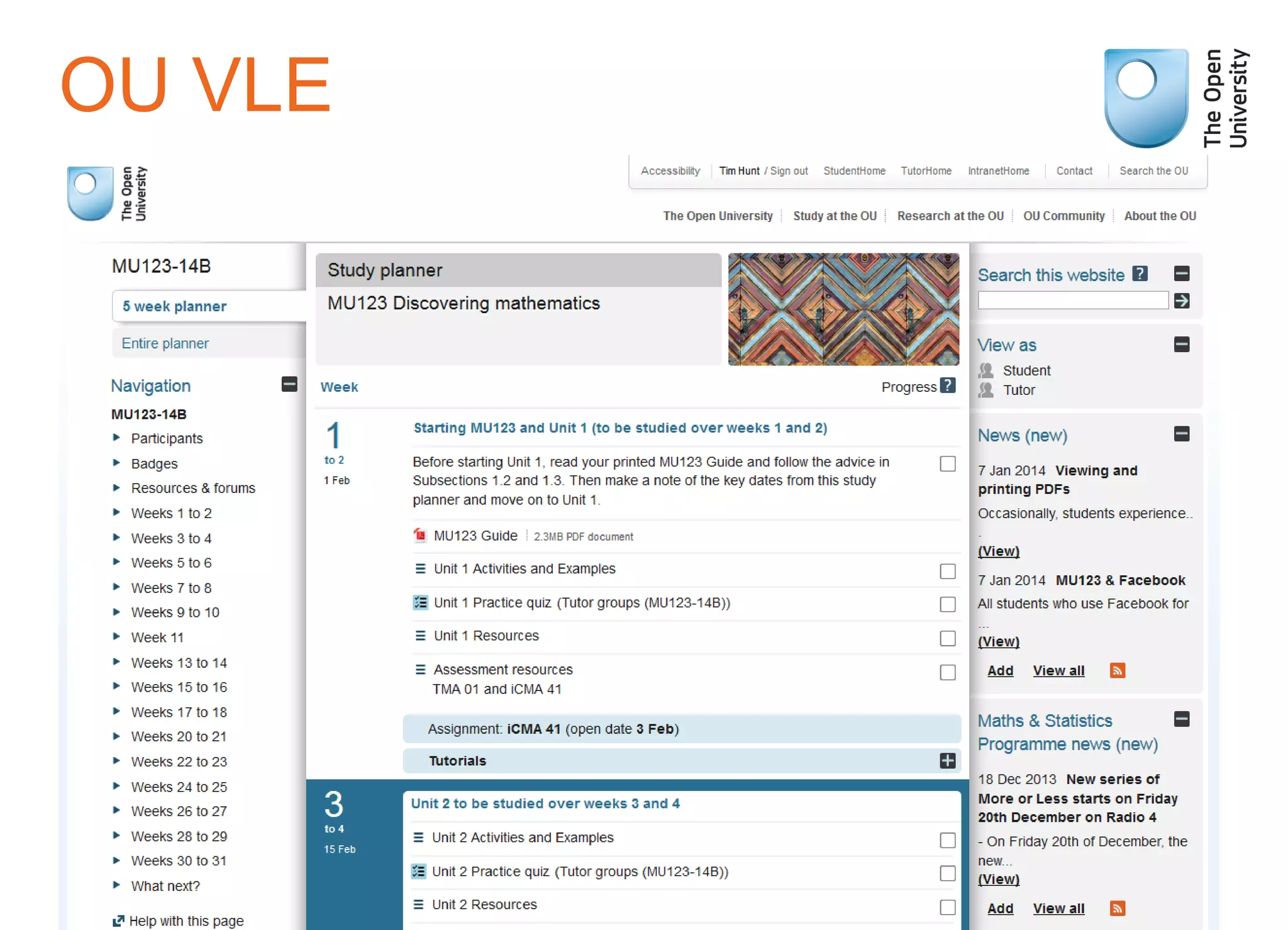Screen dimensions: 1288x930
Task: Check the Unit 1 Resources progress box
Action: 947,638
